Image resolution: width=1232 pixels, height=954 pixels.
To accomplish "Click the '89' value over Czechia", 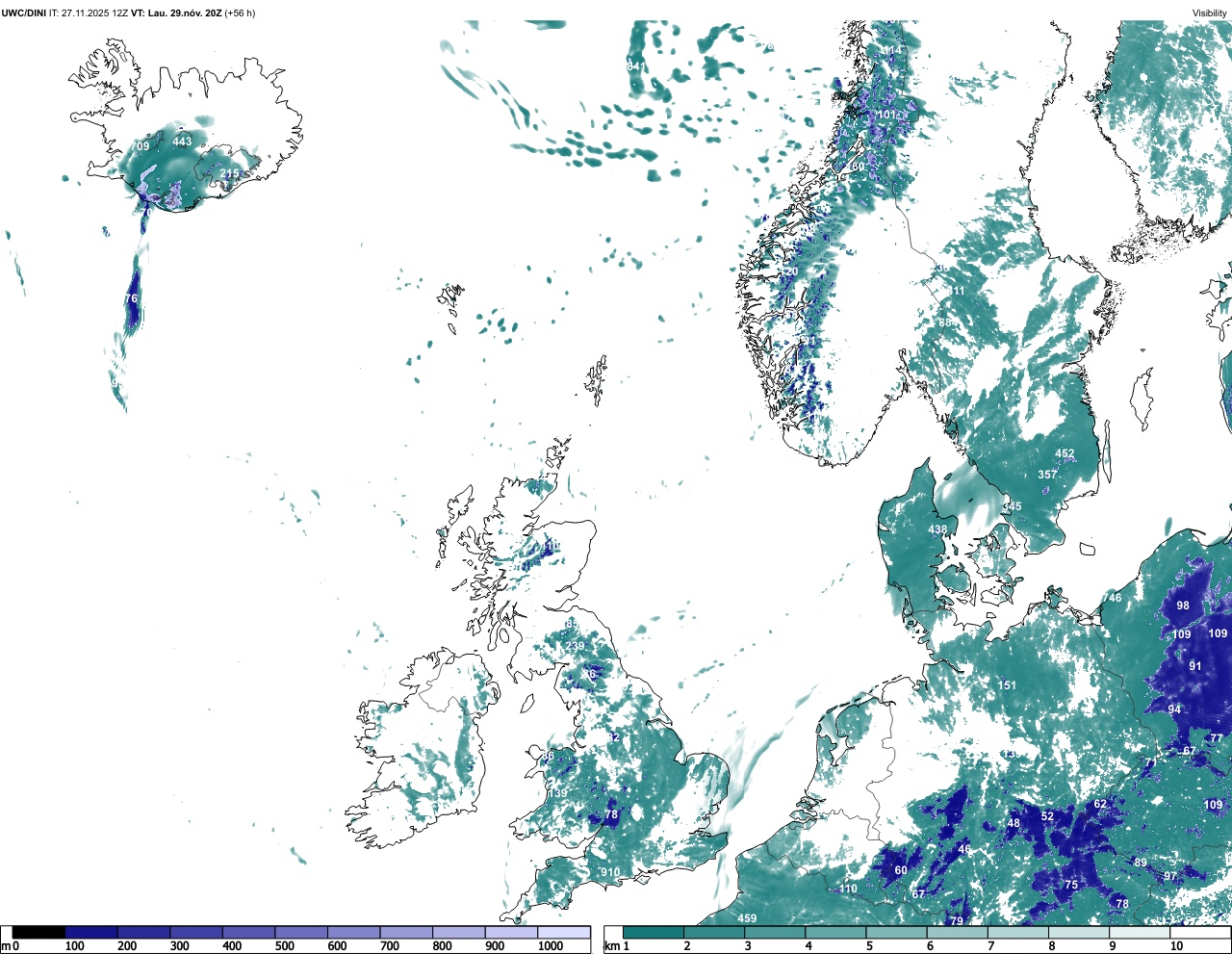I will click(1141, 863).
